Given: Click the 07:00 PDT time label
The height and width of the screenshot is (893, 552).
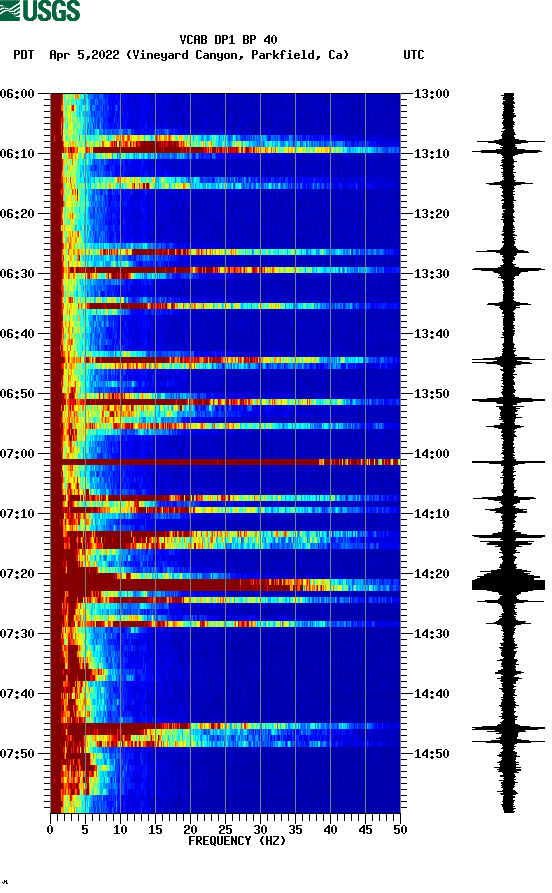Looking at the screenshot, I should coord(17,454).
